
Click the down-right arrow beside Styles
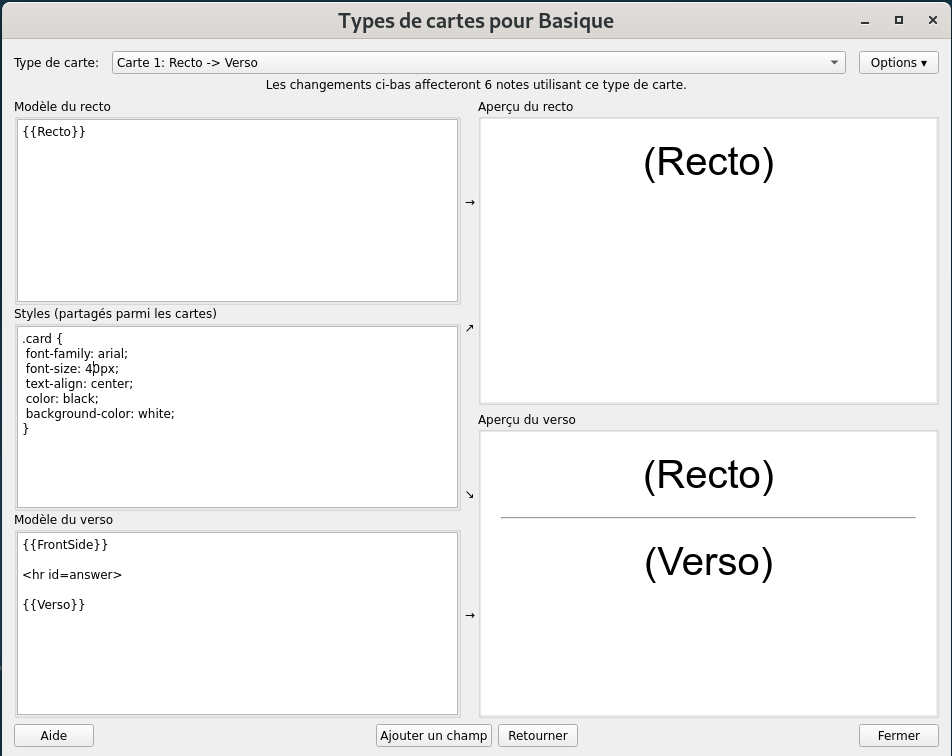click(x=470, y=495)
